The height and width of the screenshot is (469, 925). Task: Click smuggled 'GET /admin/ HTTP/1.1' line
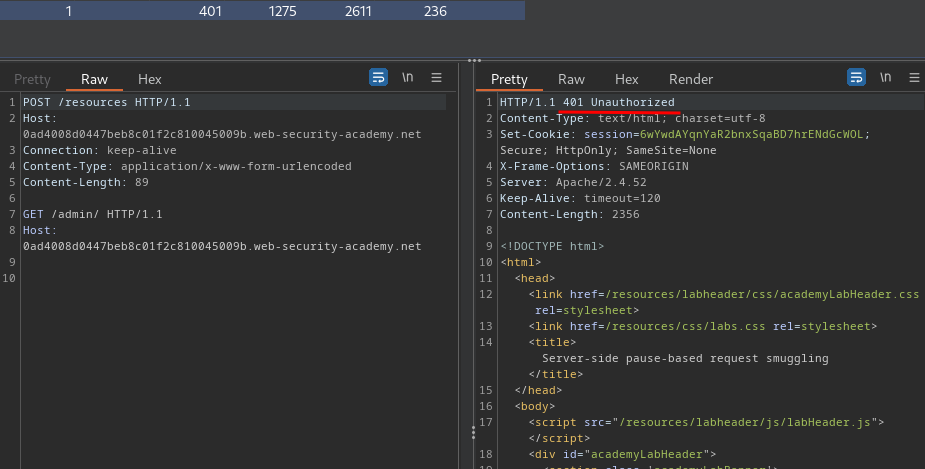point(93,214)
